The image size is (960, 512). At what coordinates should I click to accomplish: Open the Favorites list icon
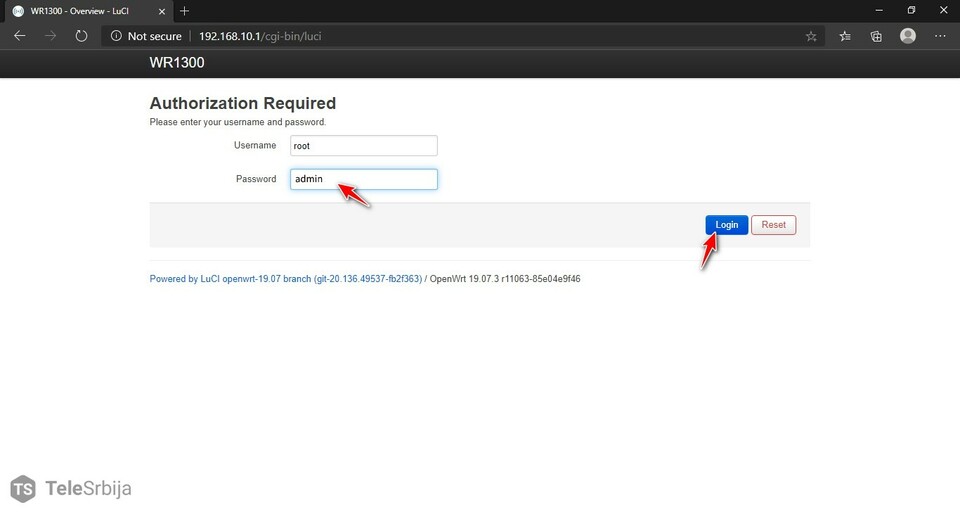coord(845,36)
